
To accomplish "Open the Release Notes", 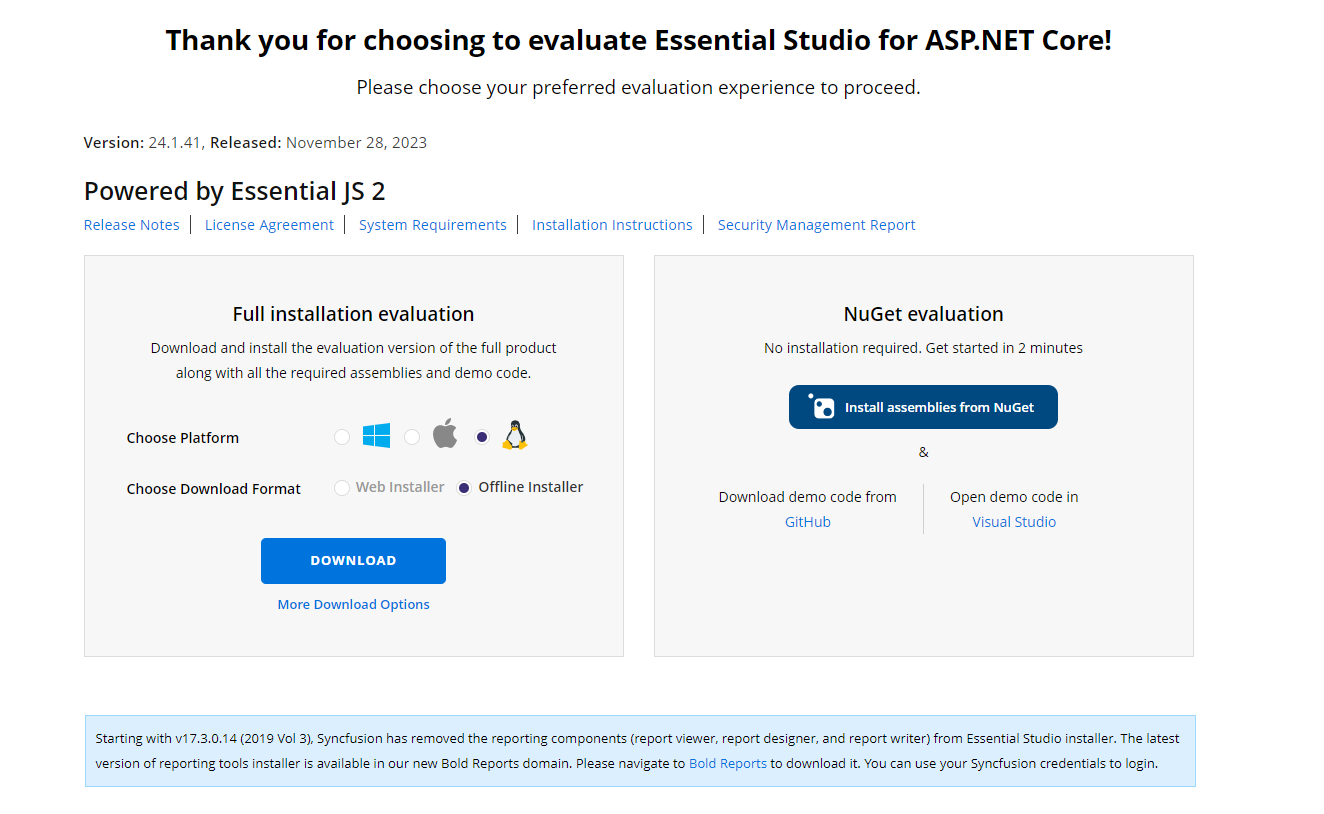I will (x=131, y=224).
